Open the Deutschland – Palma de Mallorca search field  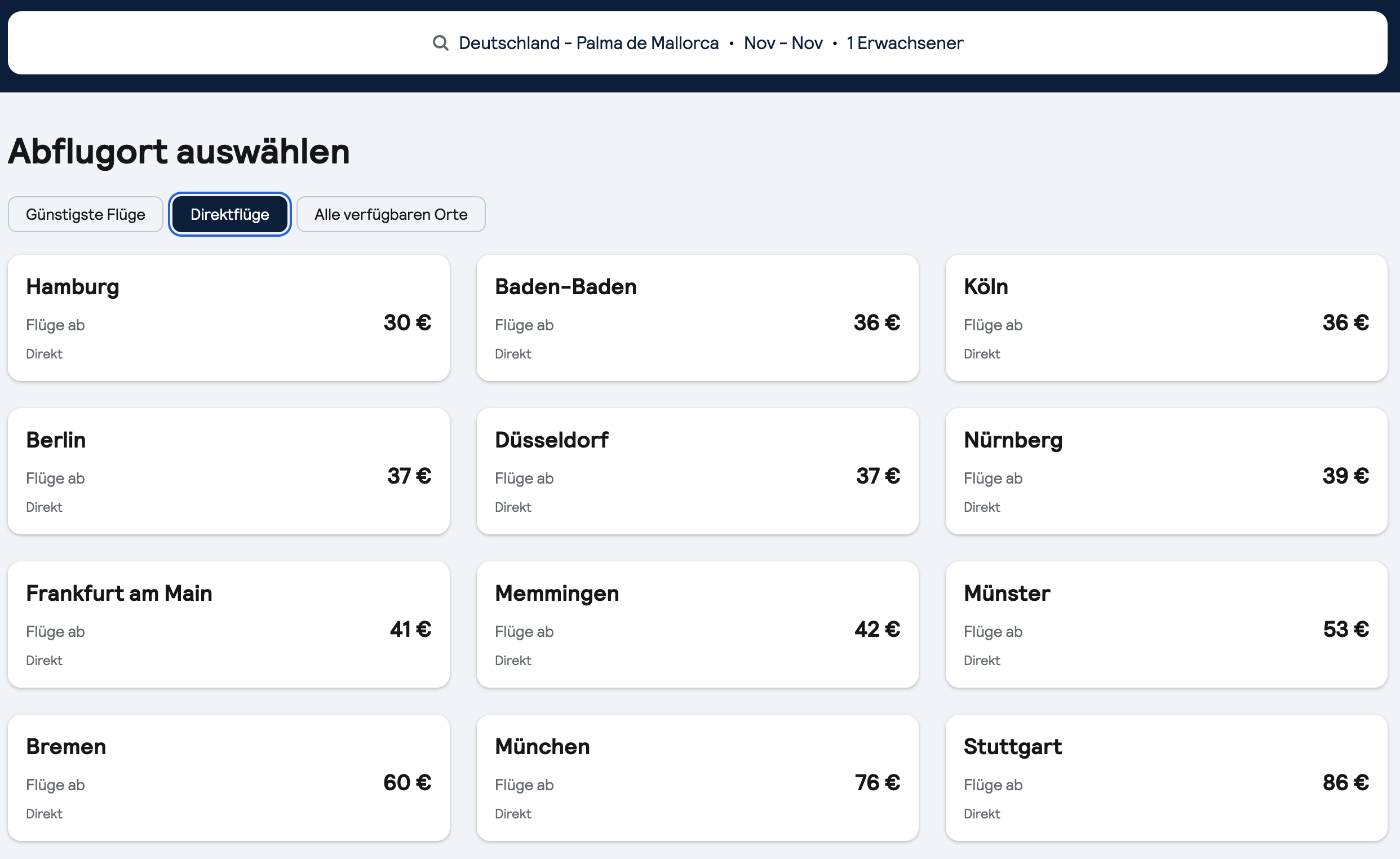tap(588, 43)
